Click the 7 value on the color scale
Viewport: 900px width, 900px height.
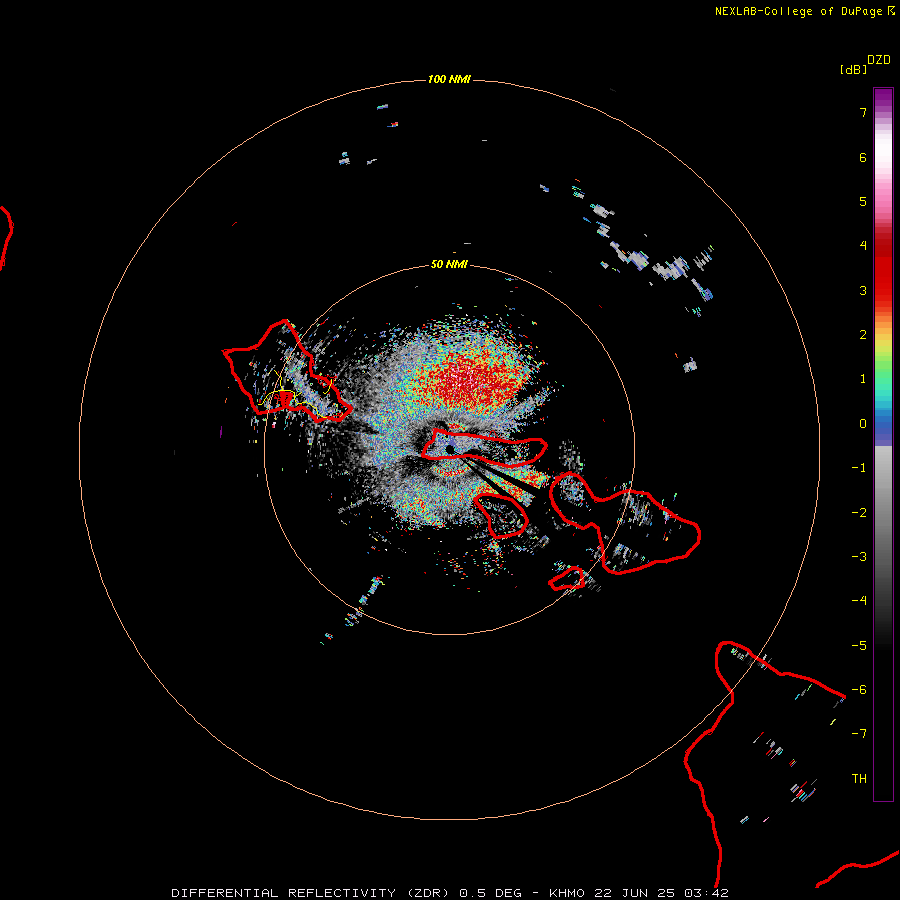tap(863, 112)
